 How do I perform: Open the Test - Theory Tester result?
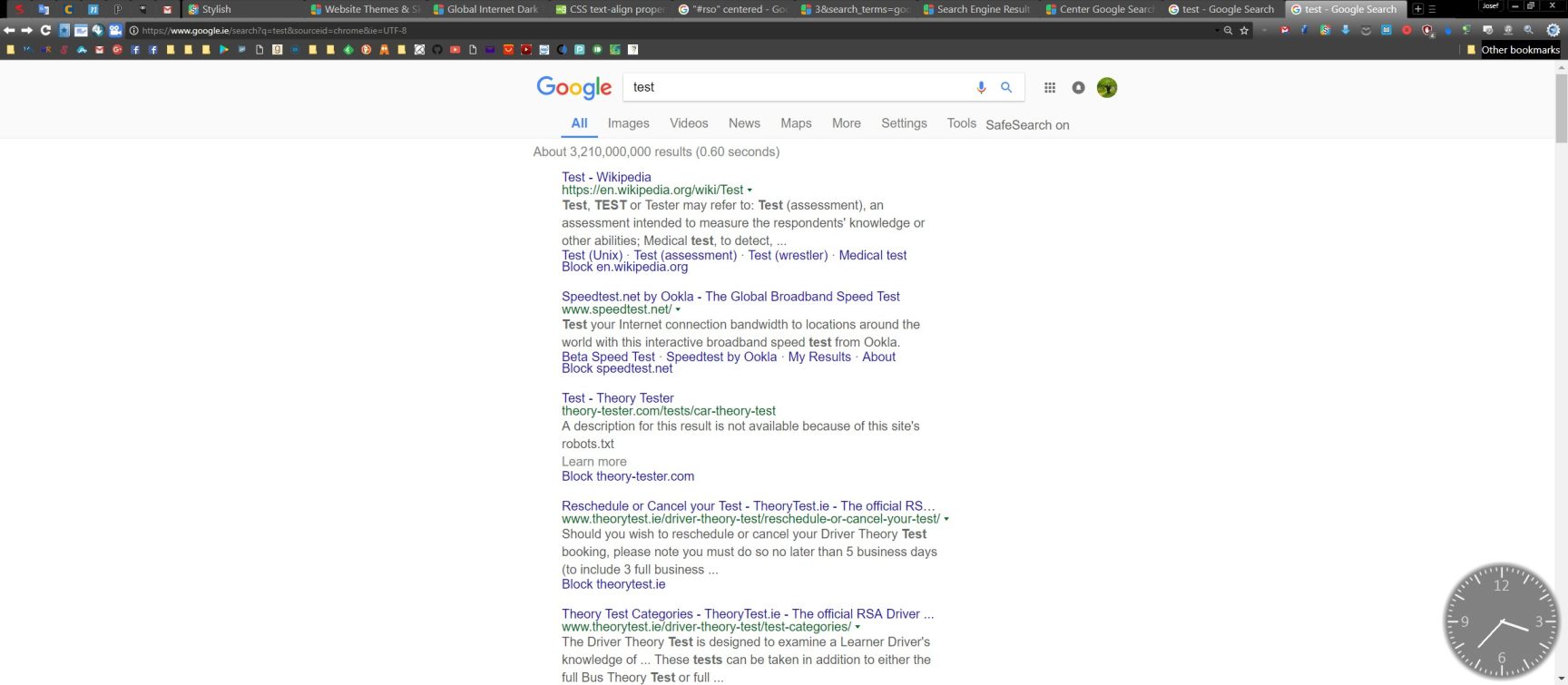click(x=618, y=398)
